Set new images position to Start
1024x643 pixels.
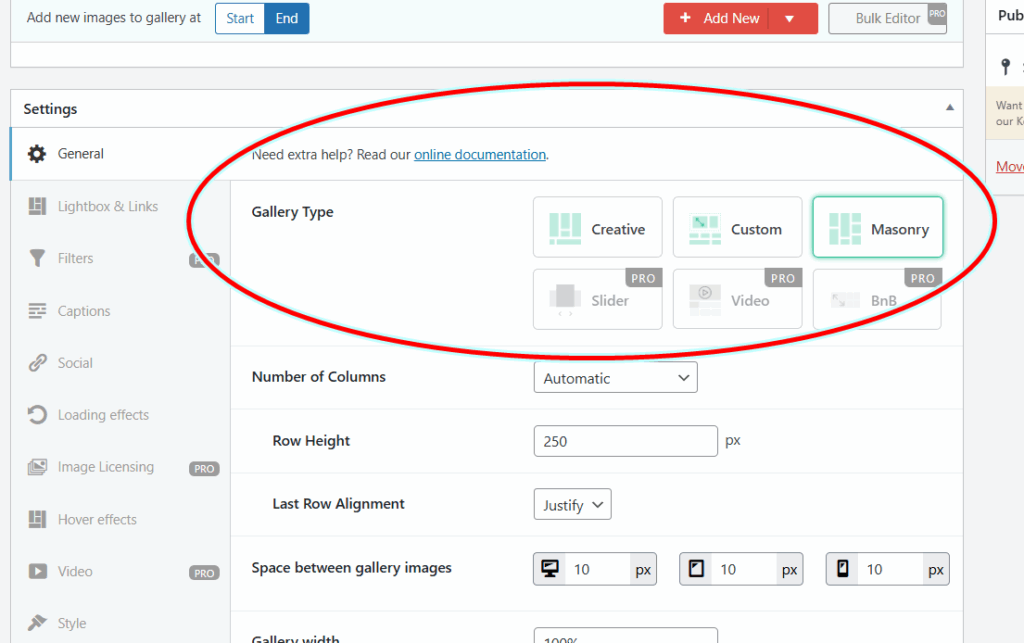click(x=240, y=18)
